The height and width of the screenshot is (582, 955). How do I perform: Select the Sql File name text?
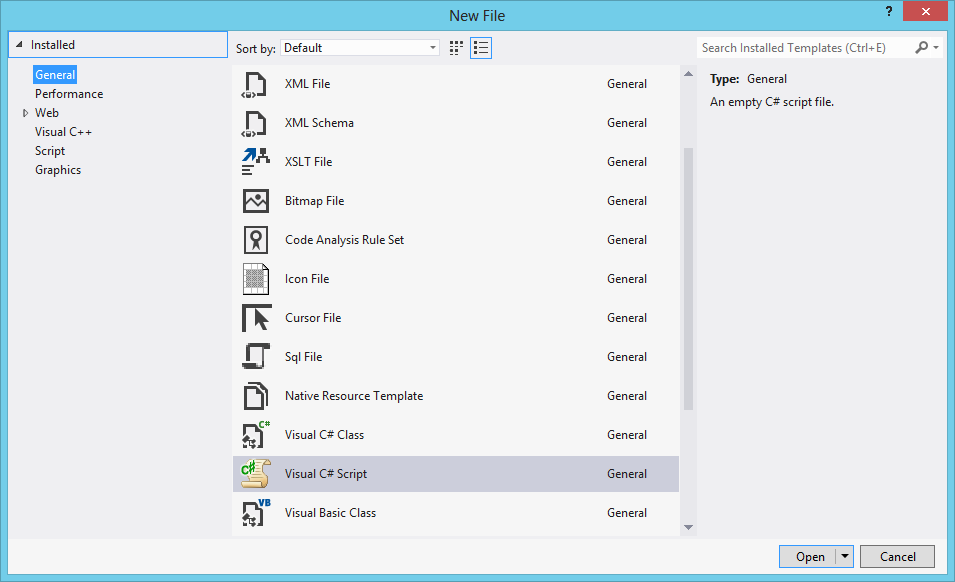(303, 357)
